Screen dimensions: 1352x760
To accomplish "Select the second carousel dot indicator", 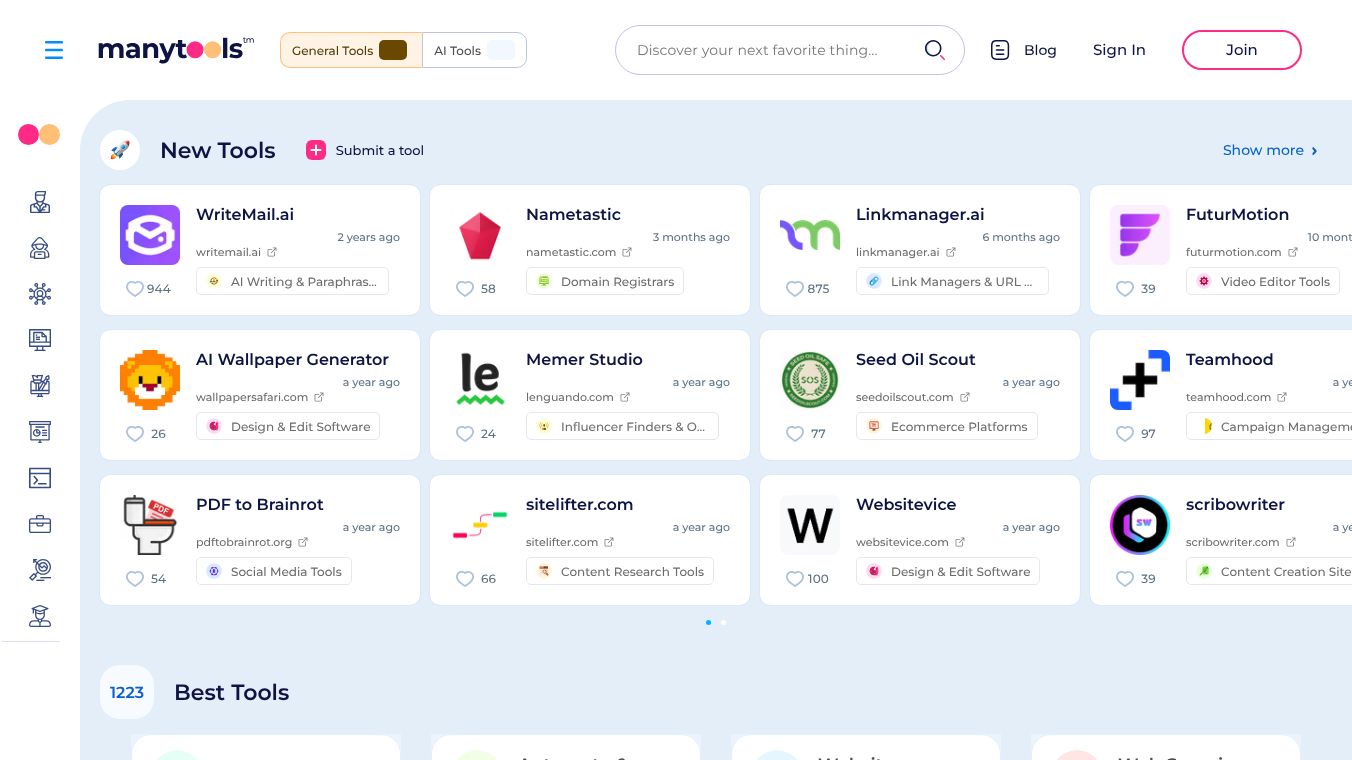I will (x=723, y=623).
